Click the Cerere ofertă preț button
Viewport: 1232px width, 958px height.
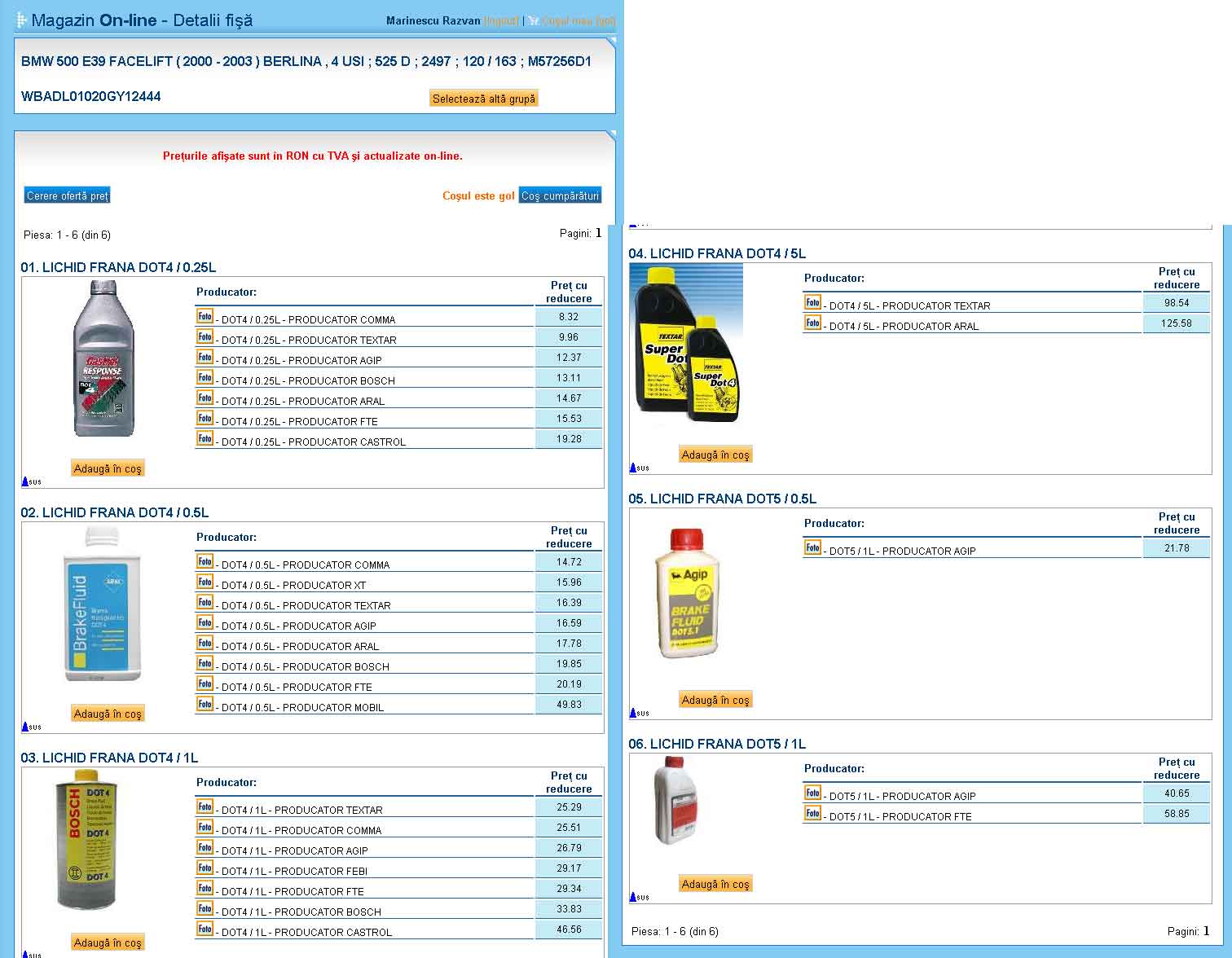pyautogui.click(x=67, y=196)
